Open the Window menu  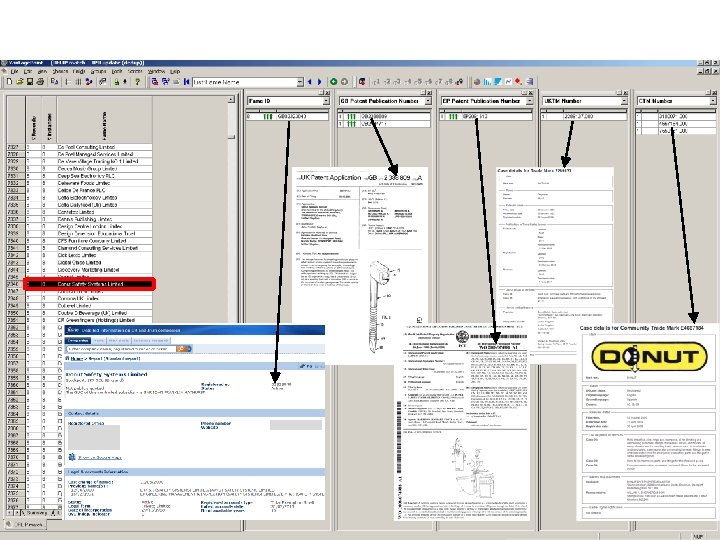[156, 72]
